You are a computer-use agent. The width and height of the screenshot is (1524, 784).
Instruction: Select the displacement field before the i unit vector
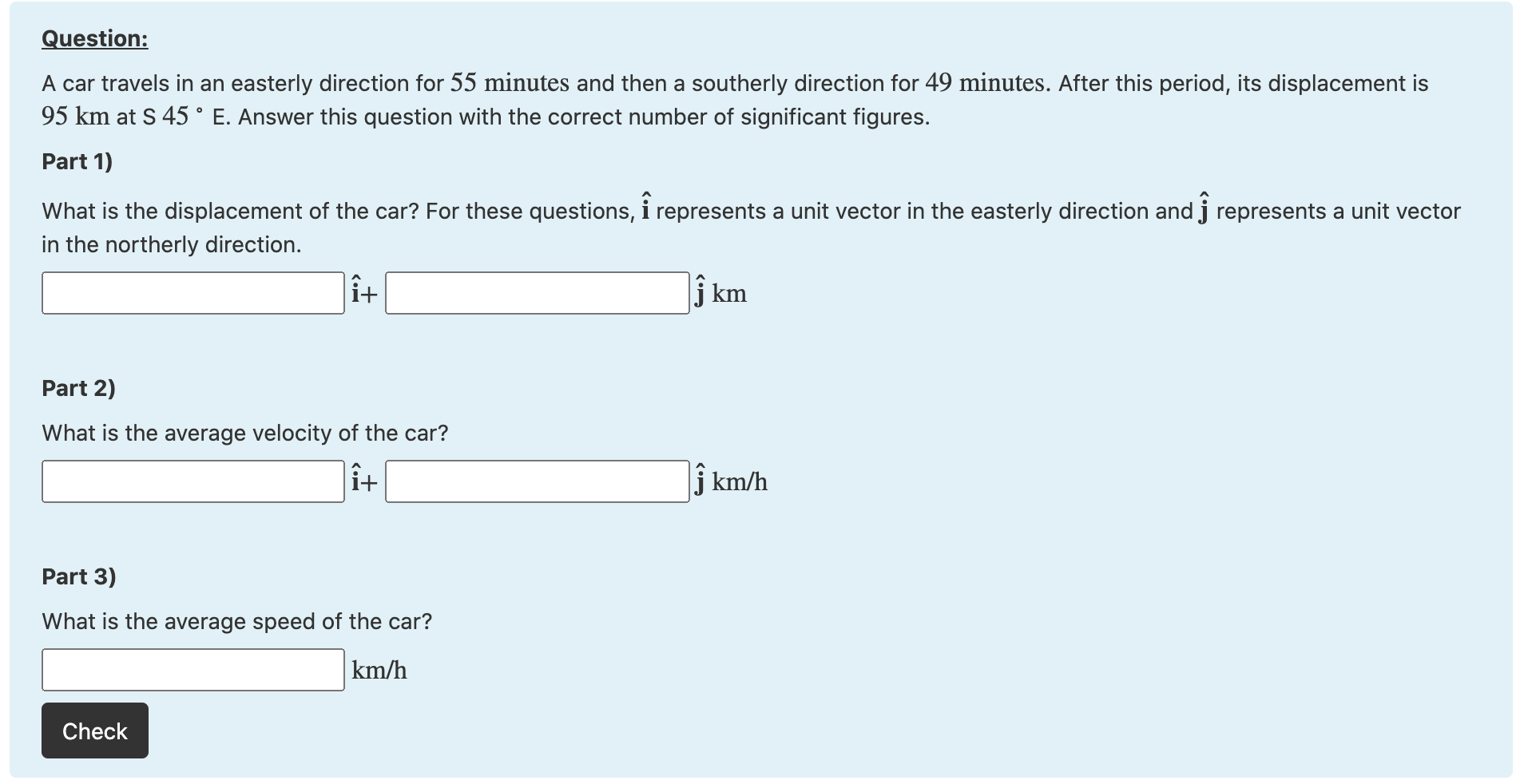(x=192, y=293)
